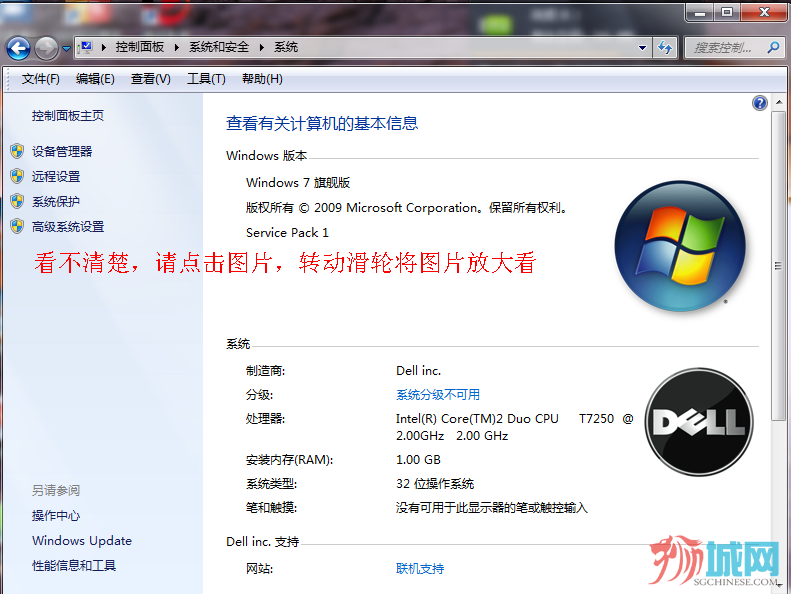791x594 pixels.
Task: Expand arrow before 控制面板 in breadcrumb
Action: click(x=103, y=47)
